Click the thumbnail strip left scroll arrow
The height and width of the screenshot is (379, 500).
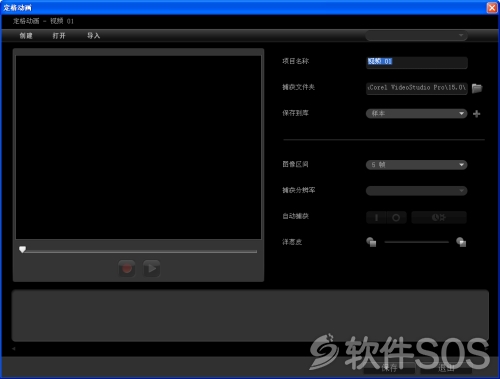14,349
